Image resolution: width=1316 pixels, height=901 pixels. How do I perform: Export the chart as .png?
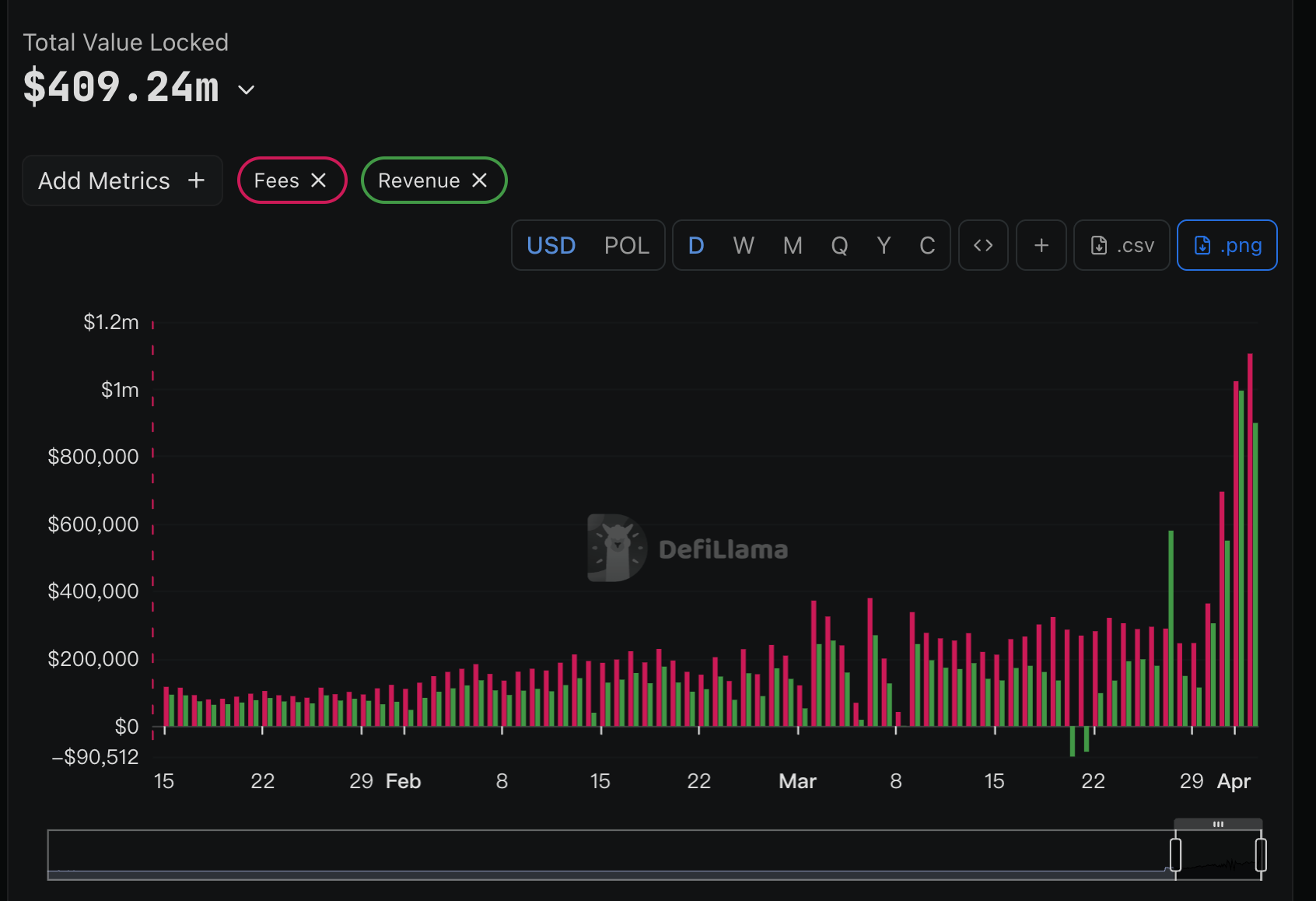pyautogui.click(x=1227, y=246)
